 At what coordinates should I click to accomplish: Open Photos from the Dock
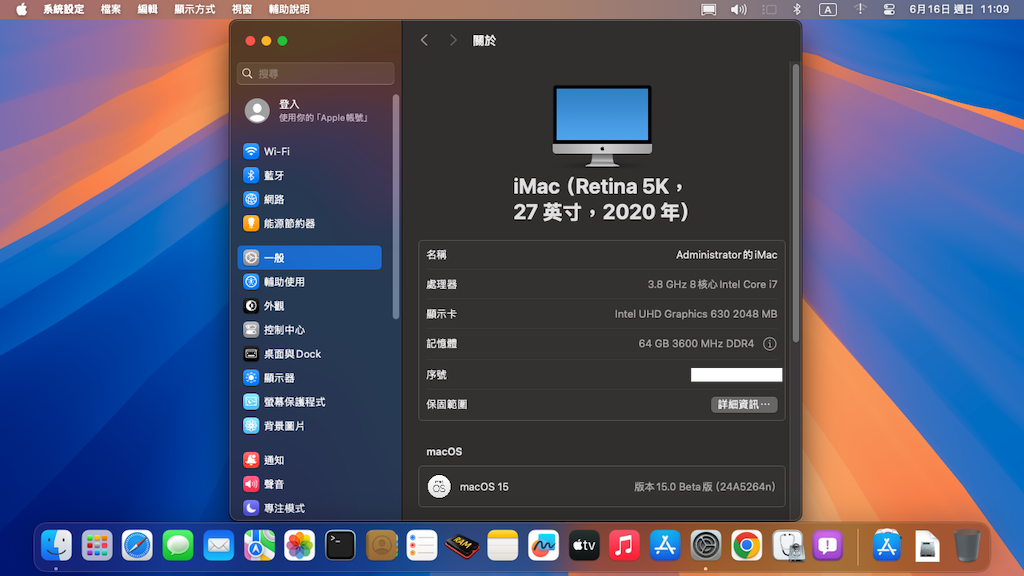300,545
